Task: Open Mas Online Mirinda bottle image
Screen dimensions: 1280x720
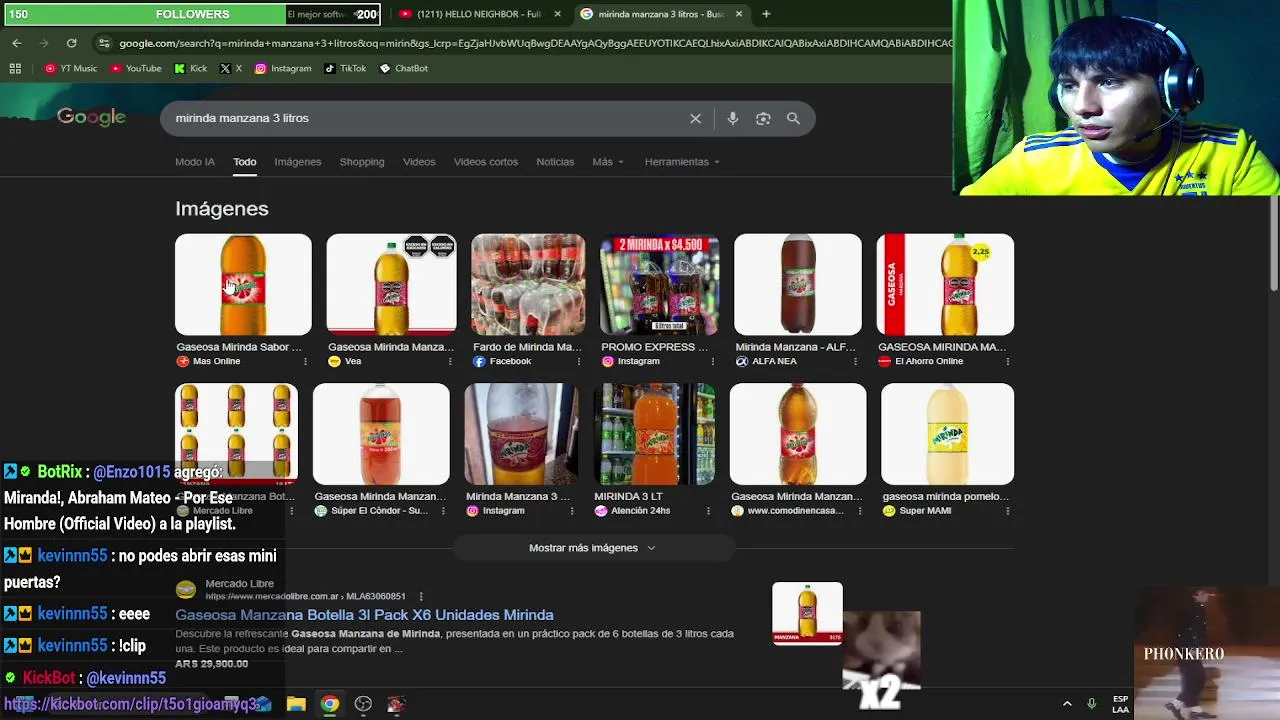Action: click(x=243, y=284)
